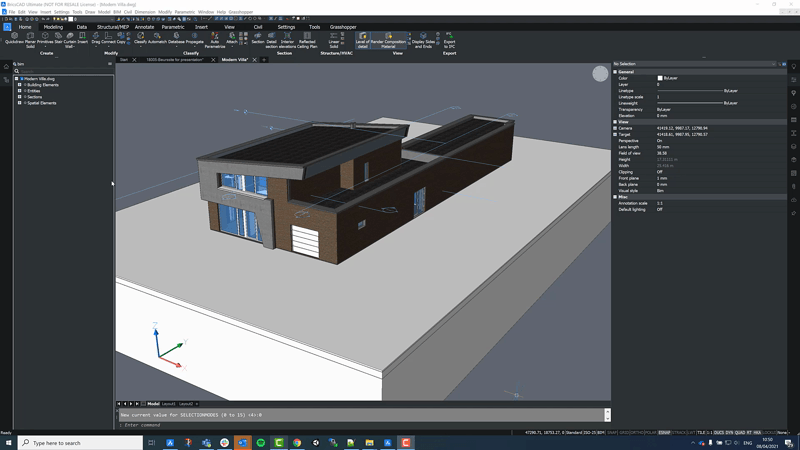Click the Export to IFC icon
This screenshot has height=450, width=800.
(449, 40)
